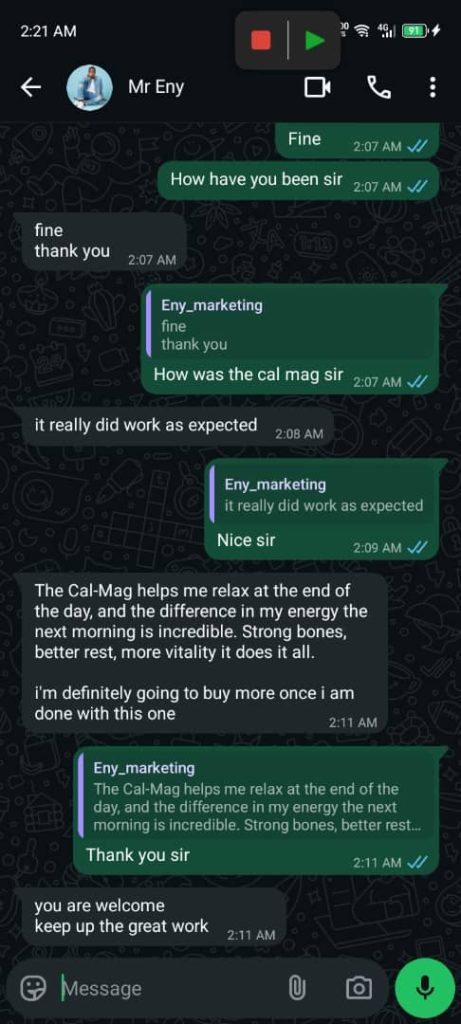The image size is (461, 1024).
Task: Tap the back arrow to leave chat
Action: [31, 88]
